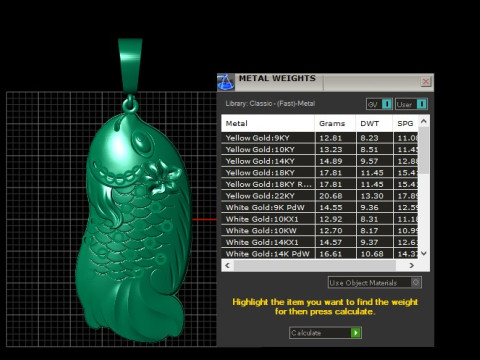
Task: Select the White Gold:14KX1 row
Action: coord(319,242)
